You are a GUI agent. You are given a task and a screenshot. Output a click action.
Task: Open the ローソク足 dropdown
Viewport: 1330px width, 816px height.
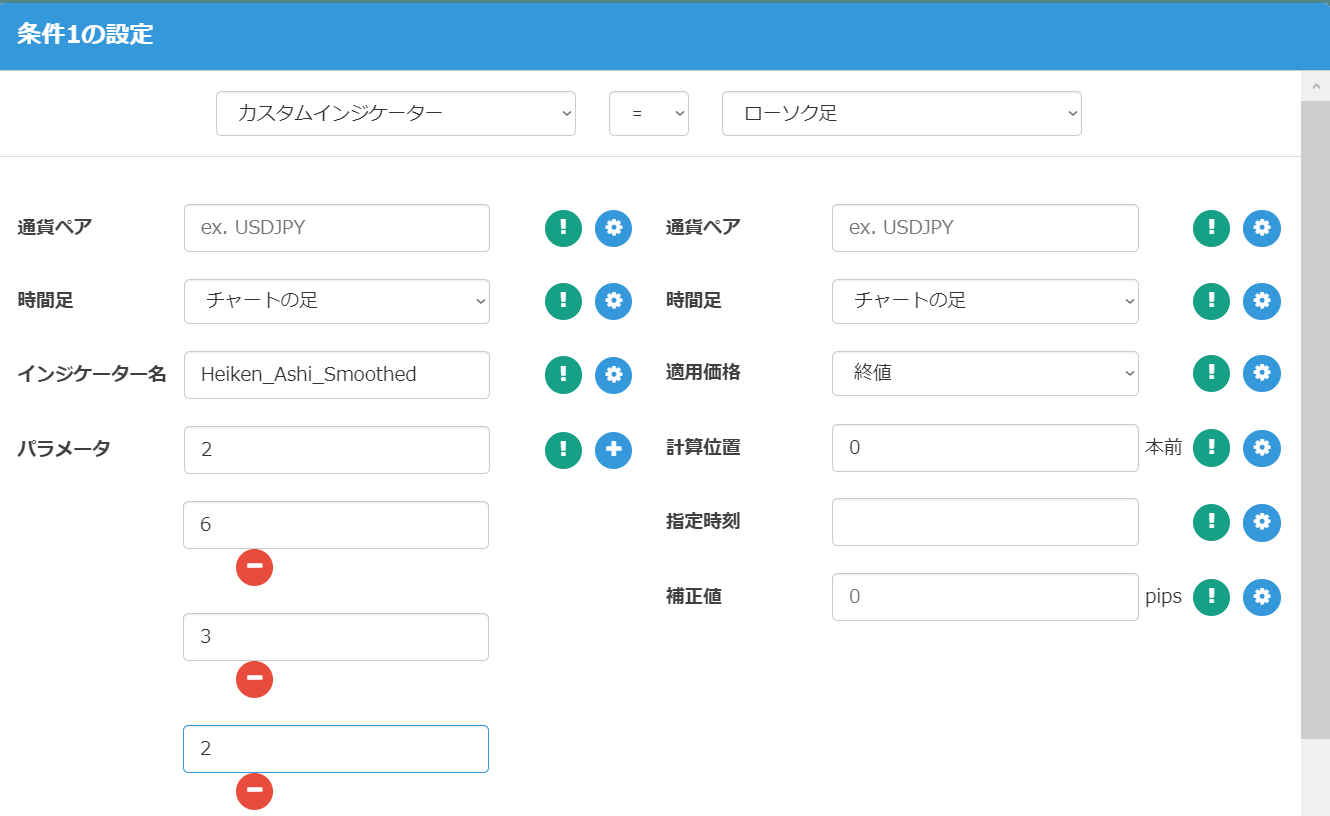[x=902, y=113]
